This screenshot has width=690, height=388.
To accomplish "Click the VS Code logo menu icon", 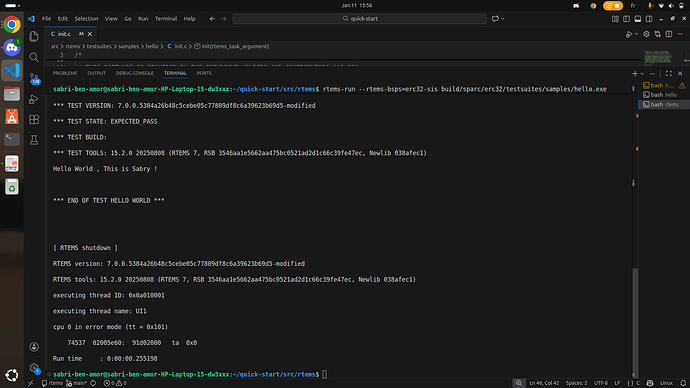I will [x=31, y=19].
